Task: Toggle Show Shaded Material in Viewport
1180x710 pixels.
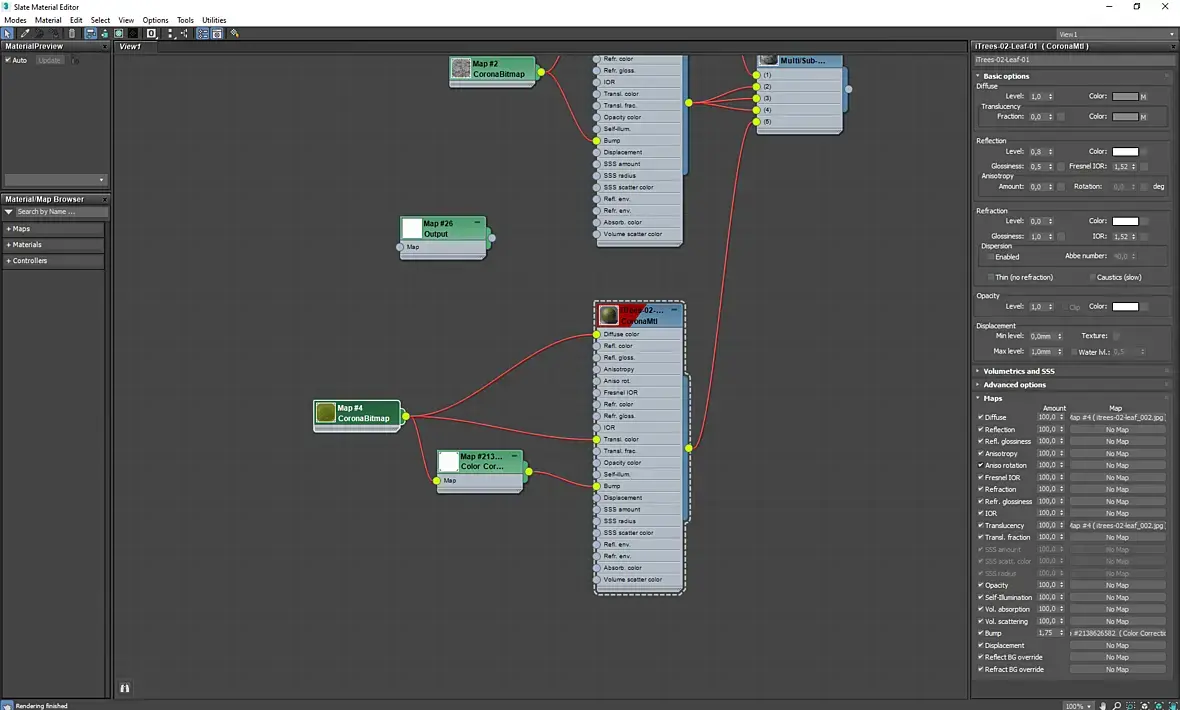Action: 118,34
